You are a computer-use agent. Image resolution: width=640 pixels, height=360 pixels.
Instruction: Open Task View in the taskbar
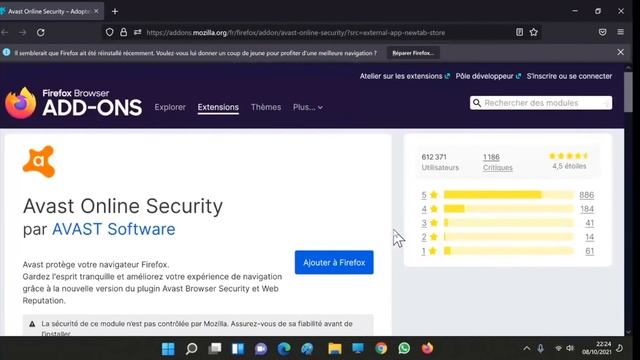pos(215,349)
